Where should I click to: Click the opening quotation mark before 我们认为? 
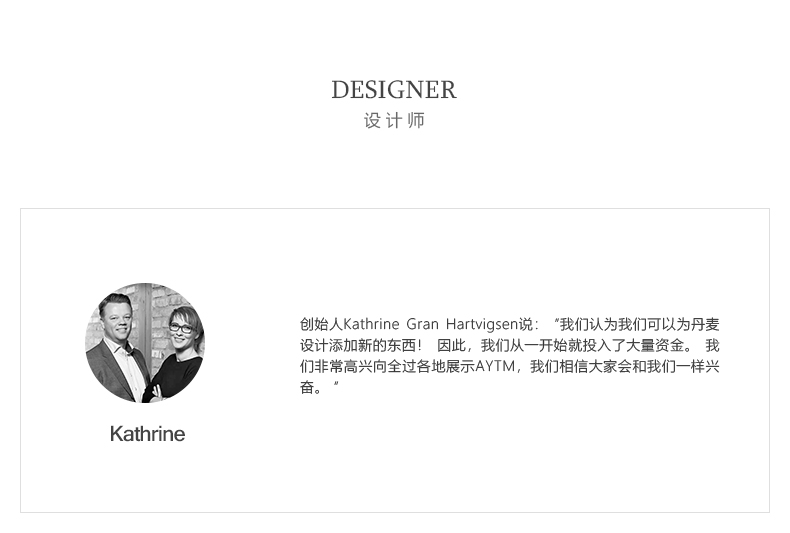[x=556, y=321]
